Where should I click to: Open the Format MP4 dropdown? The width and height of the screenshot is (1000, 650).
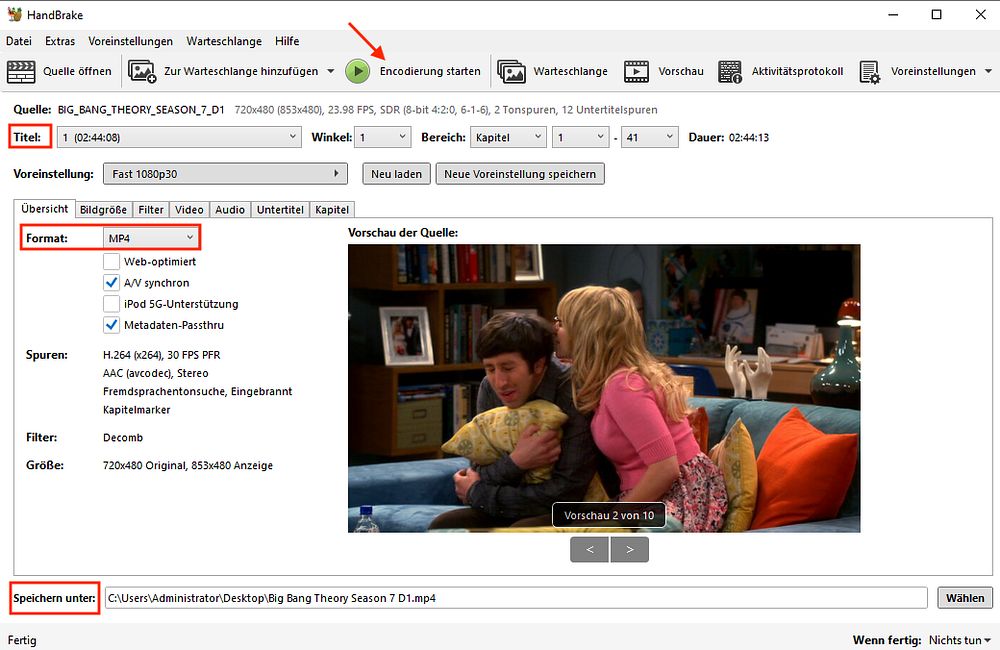[x=151, y=238]
